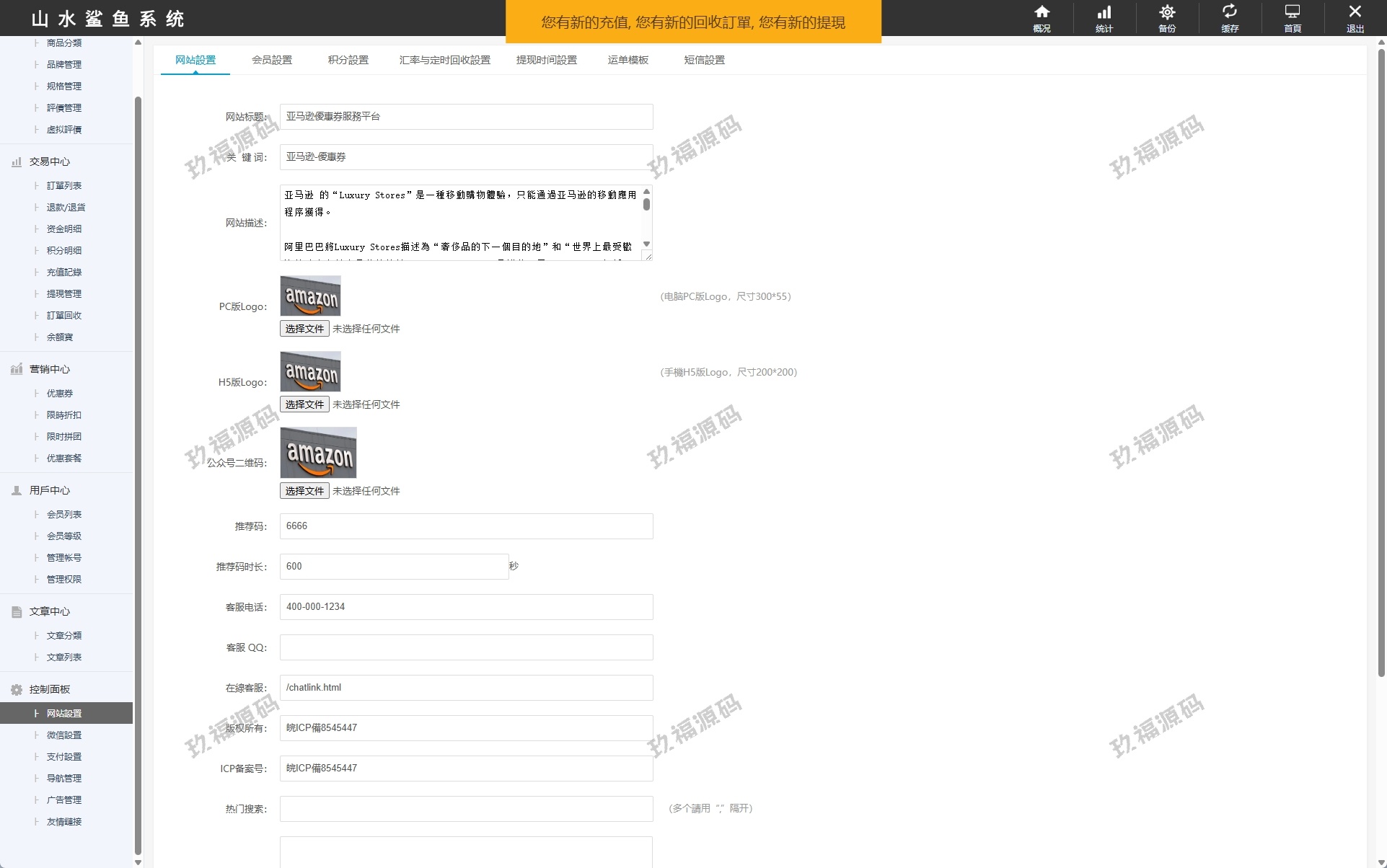Viewport: 1387px width, 868px height.
Task: Open the 首页 monitor icon
Action: click(1293, 12)
